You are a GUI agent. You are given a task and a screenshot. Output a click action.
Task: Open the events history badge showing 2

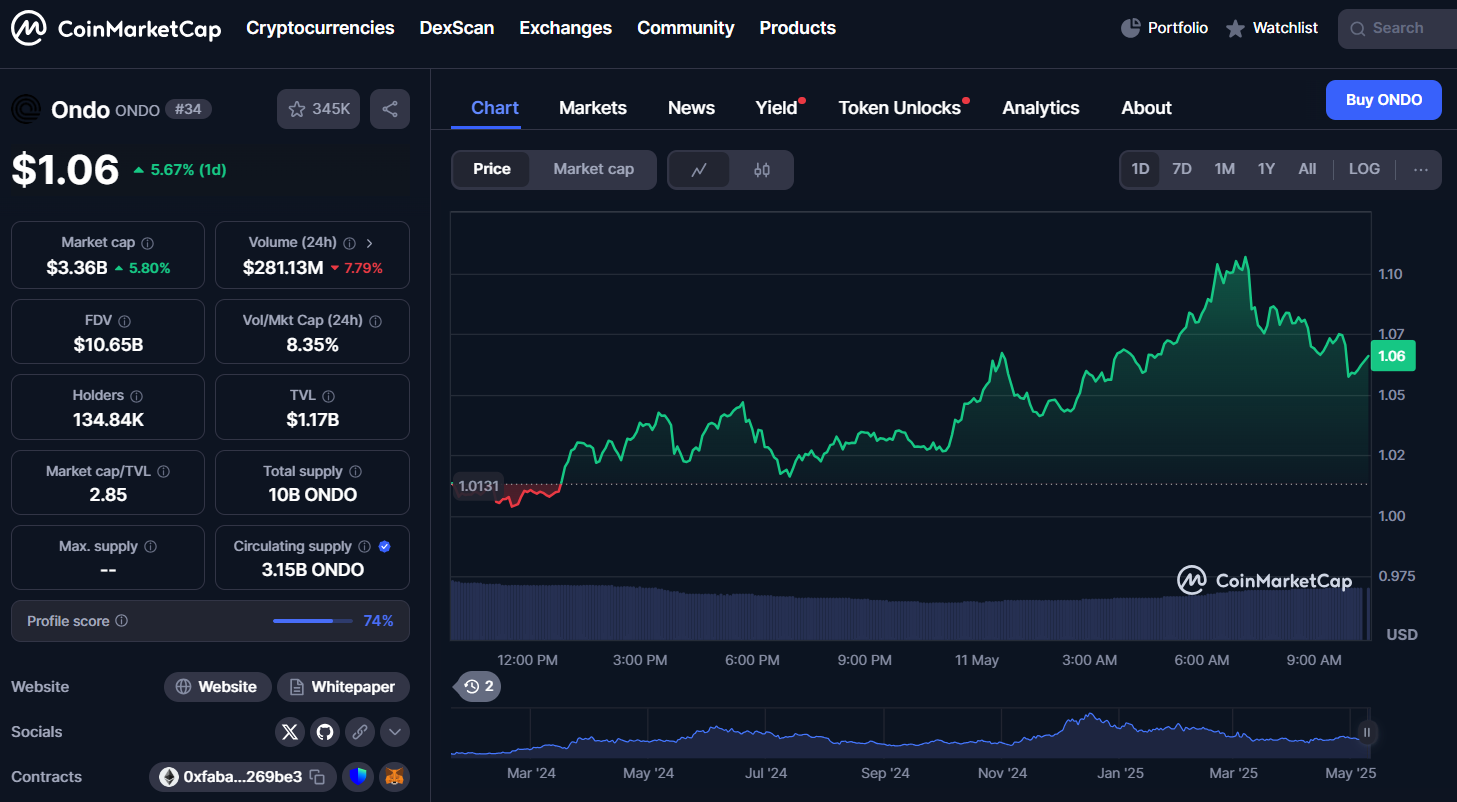click(479, 686)
